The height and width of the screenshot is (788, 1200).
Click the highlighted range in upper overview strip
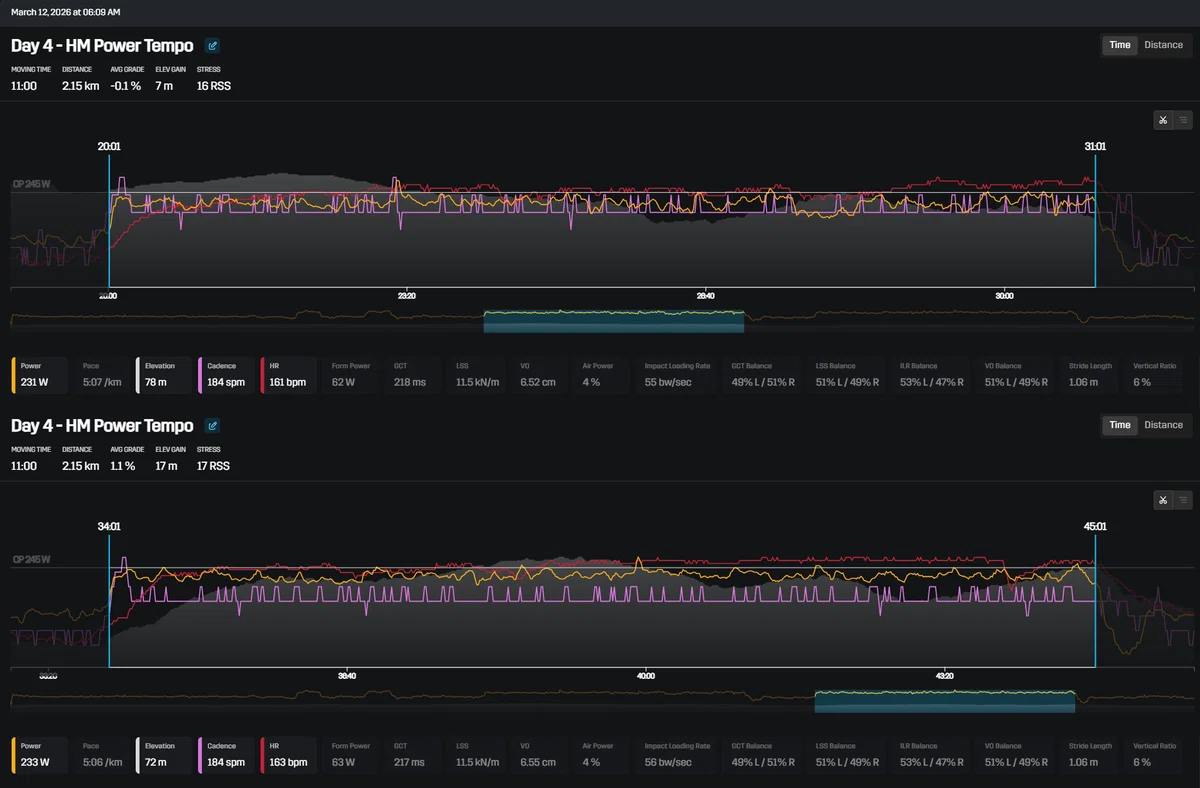[614, 321]
